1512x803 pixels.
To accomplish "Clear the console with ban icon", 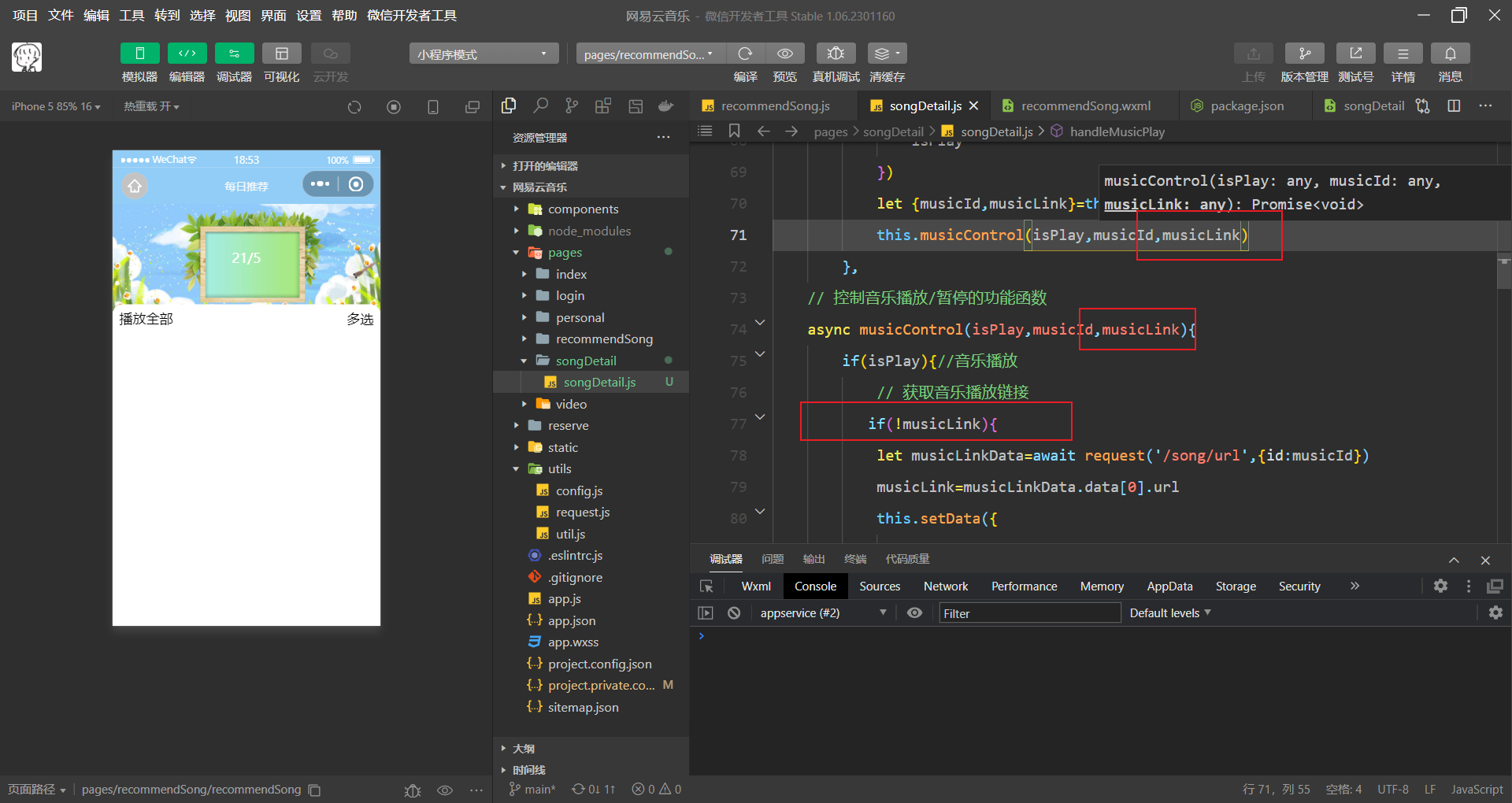I will [x=734, y=612].
